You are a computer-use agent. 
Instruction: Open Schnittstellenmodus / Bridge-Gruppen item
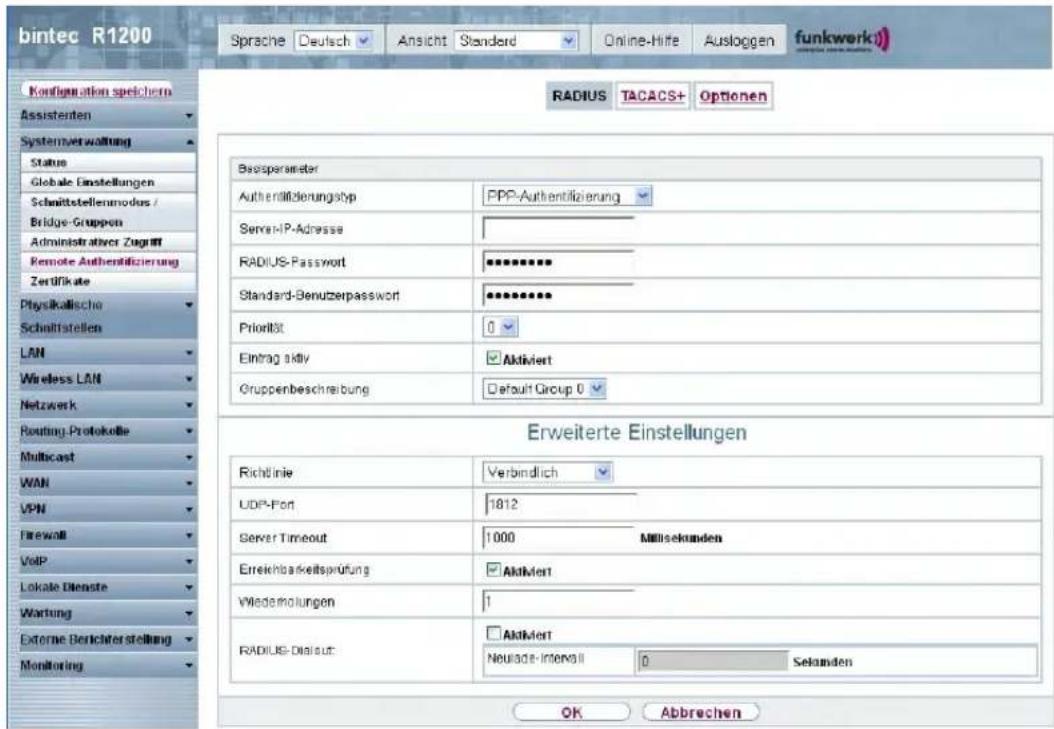coord(108,212)
